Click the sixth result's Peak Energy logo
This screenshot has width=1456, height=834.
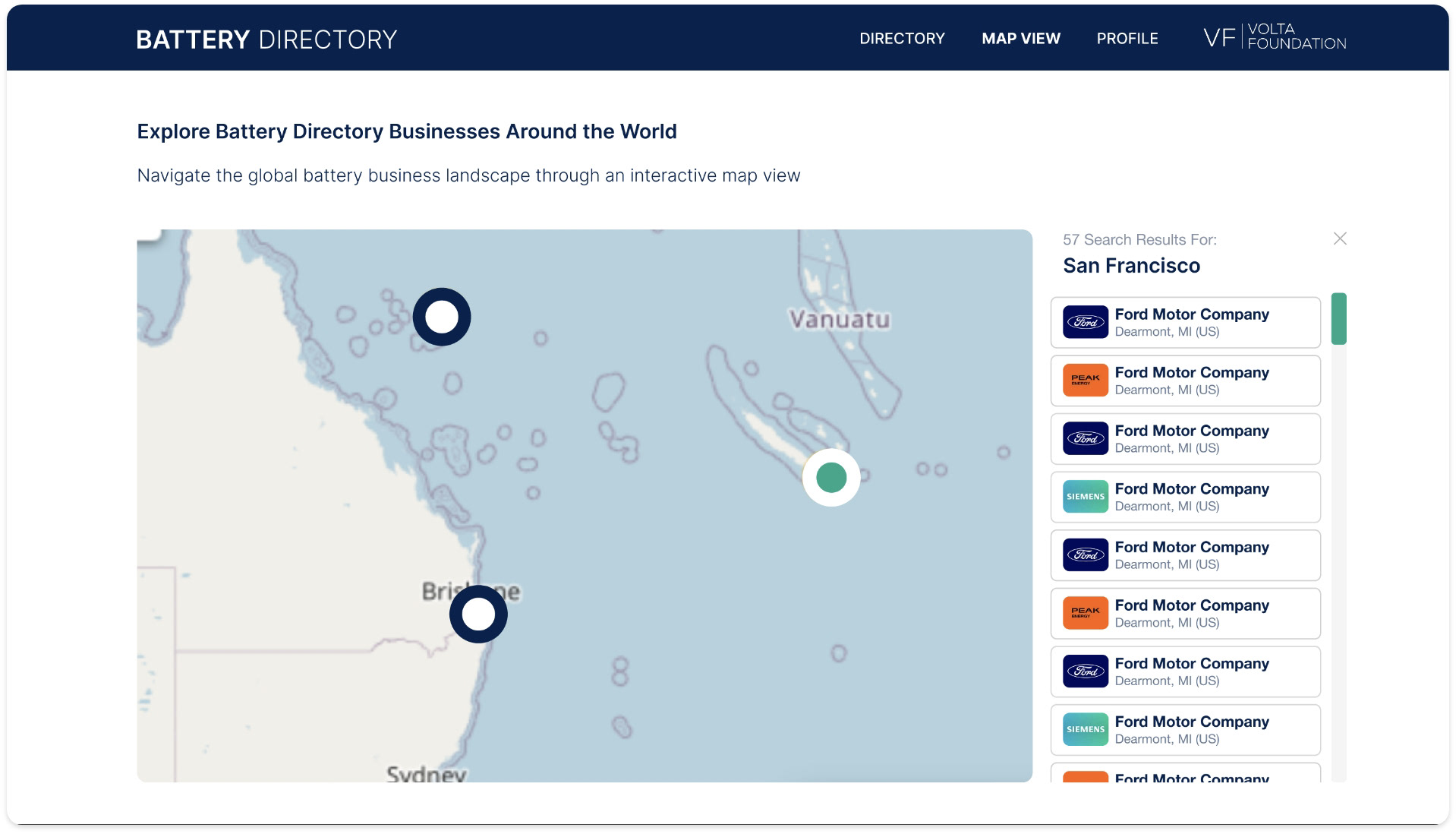(x=1086, y=613)
